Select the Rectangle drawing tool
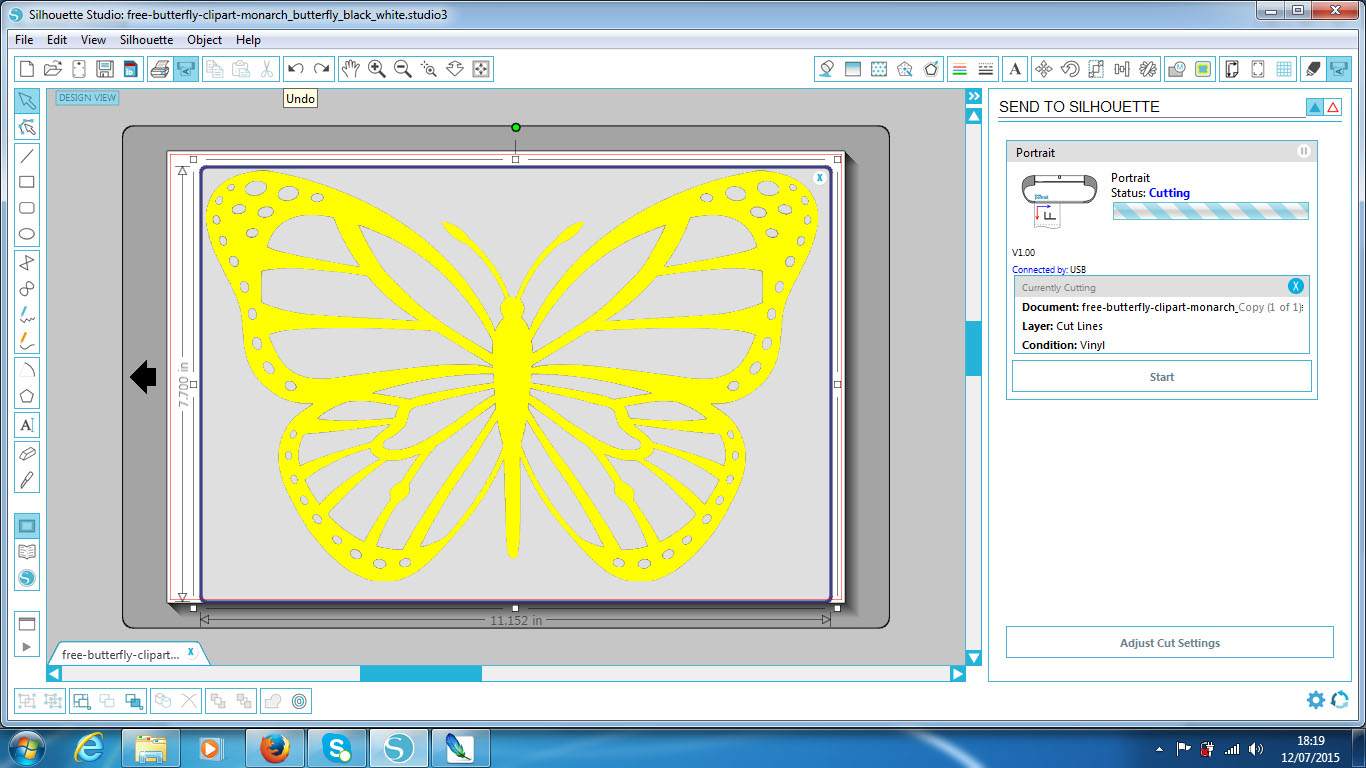 tap(27, 182)
